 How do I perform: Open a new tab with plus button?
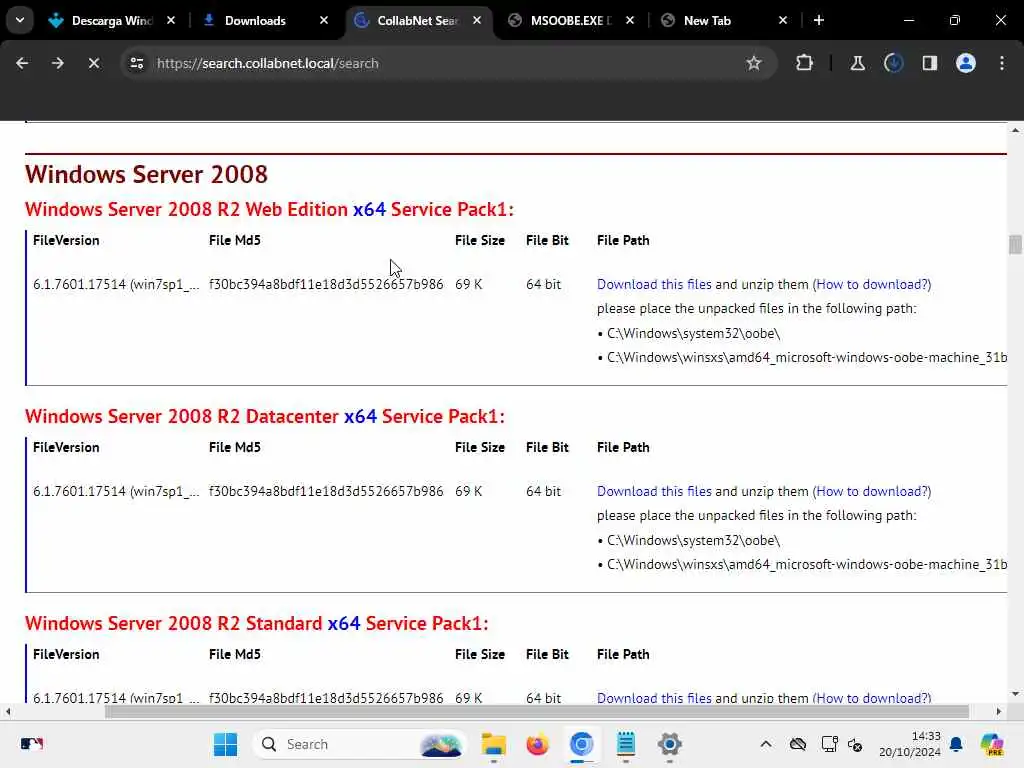(819, 20)
